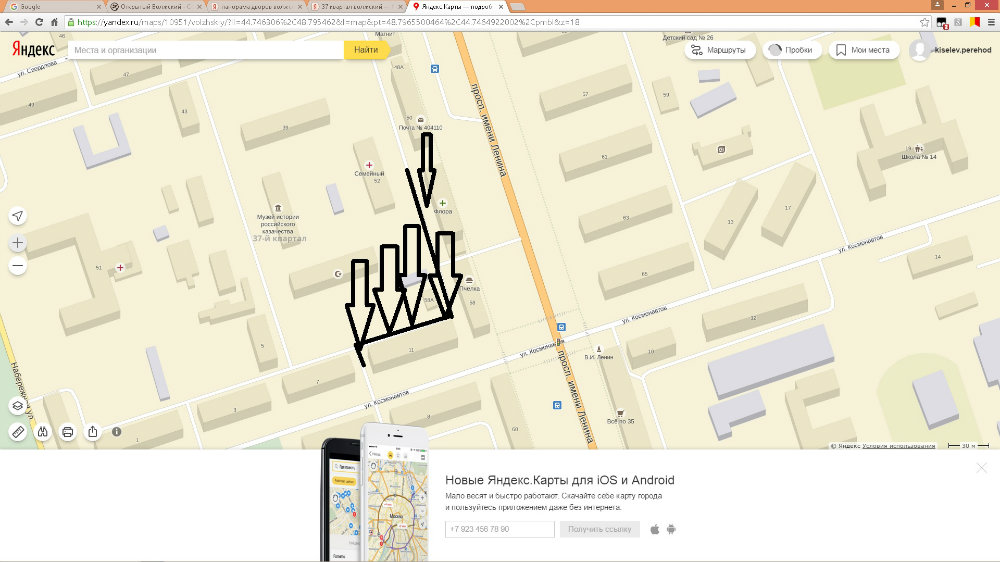Screen dimensions: 1000x562
Task: Click the print map icon
Action: click(x=68, y=432)
